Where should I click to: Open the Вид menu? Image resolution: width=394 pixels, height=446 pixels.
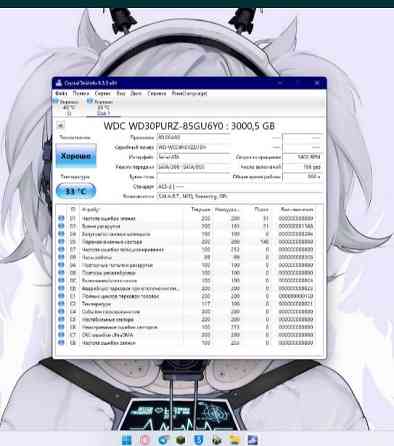[121, 93]
